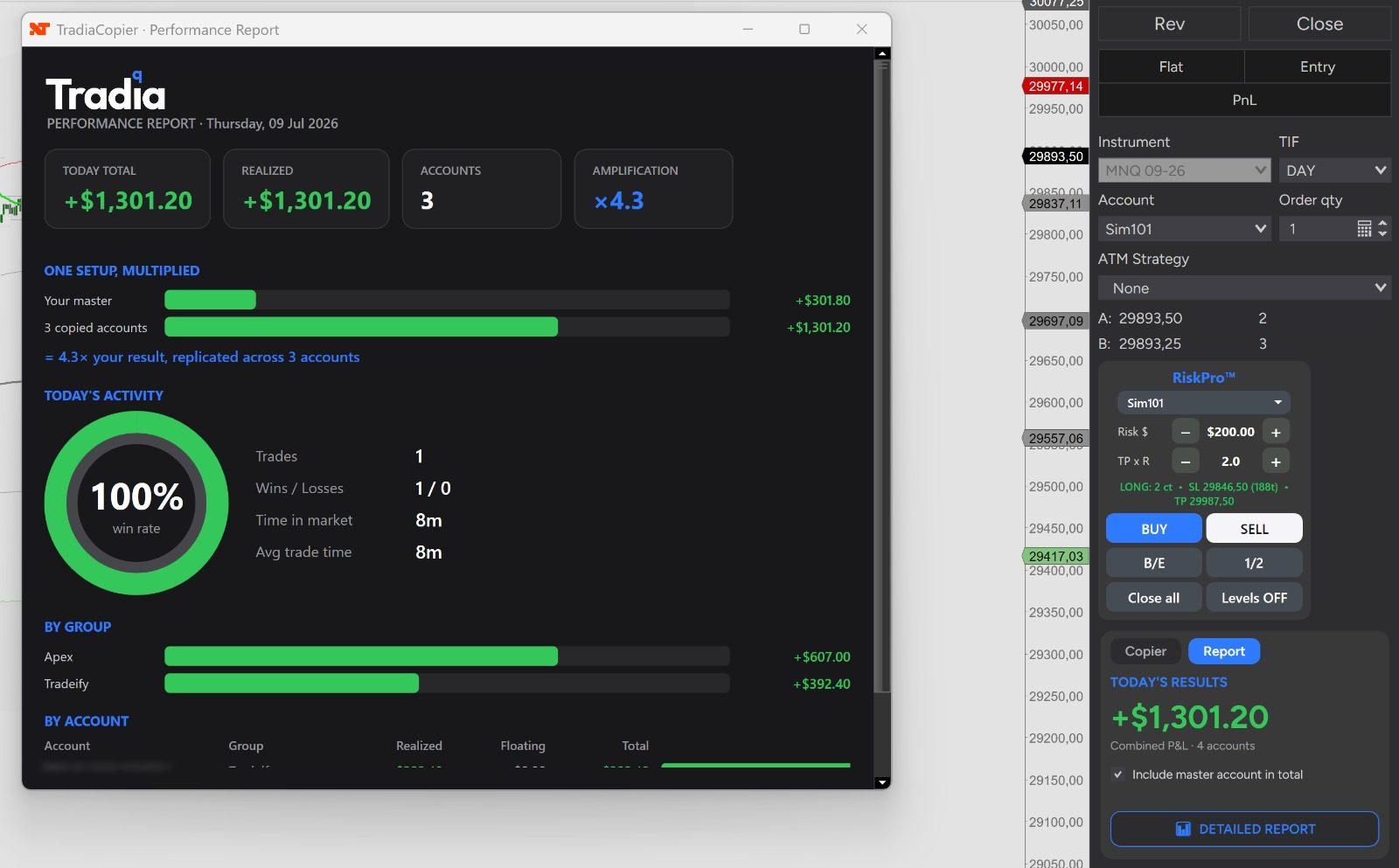This screenshot has height=868, width=1399.
Task: Click the Entry button
Action: point(1318,66)
